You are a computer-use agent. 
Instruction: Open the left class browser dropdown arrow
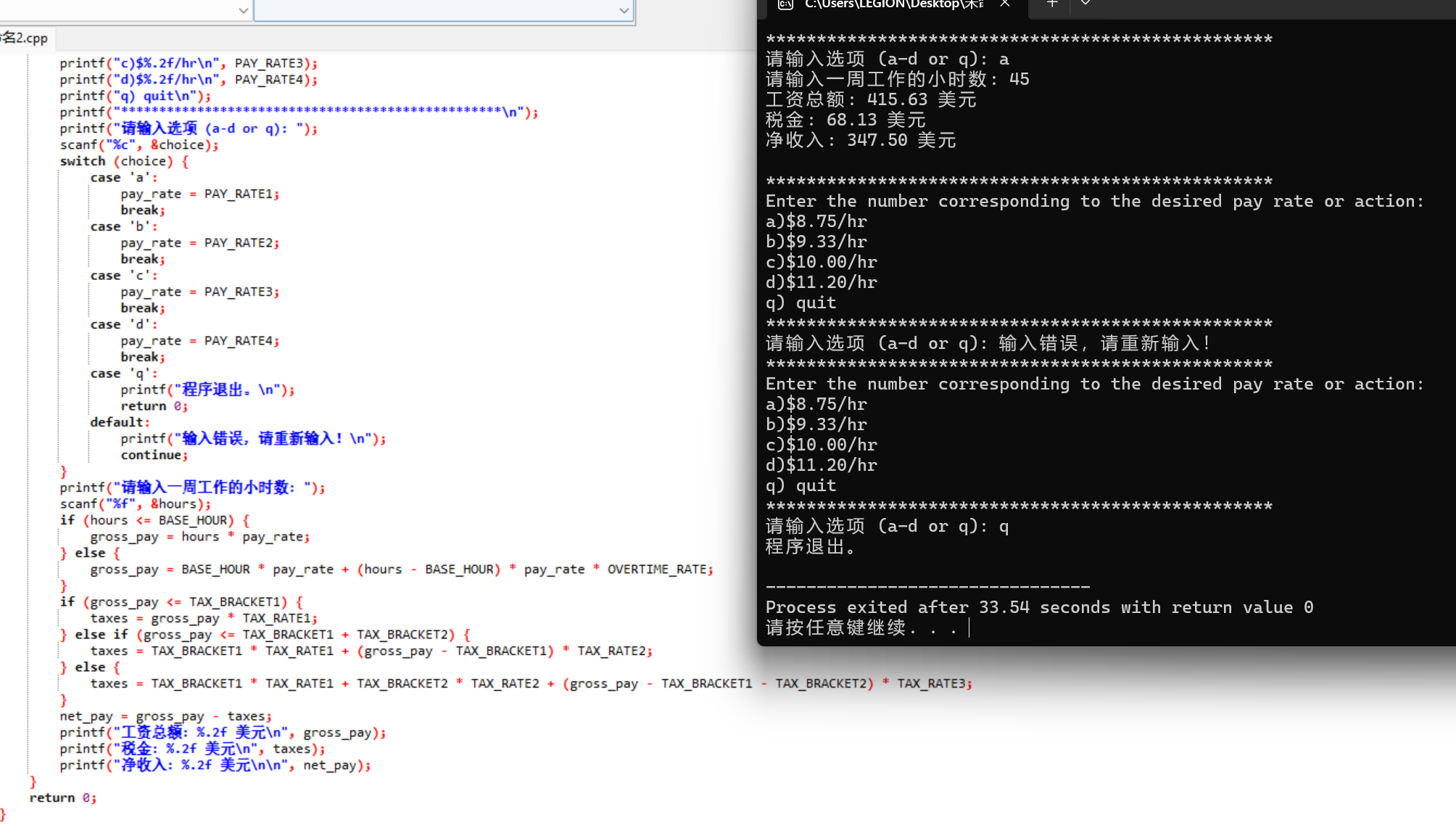point(243,10)
